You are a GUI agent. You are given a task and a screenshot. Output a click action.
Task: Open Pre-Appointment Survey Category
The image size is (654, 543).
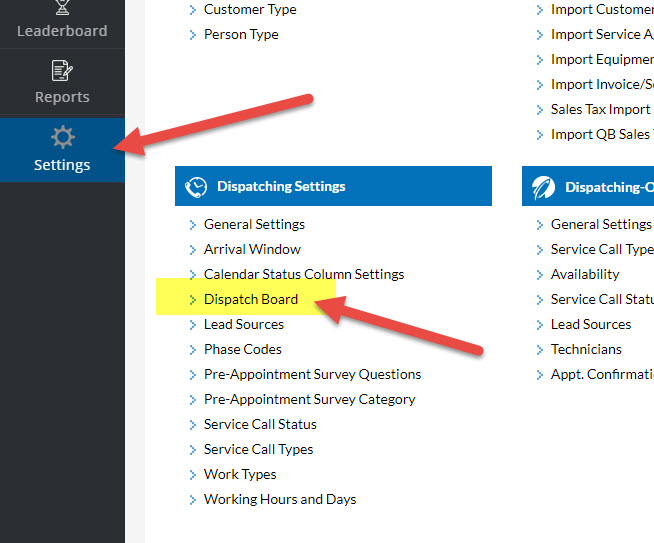point(309,399)
